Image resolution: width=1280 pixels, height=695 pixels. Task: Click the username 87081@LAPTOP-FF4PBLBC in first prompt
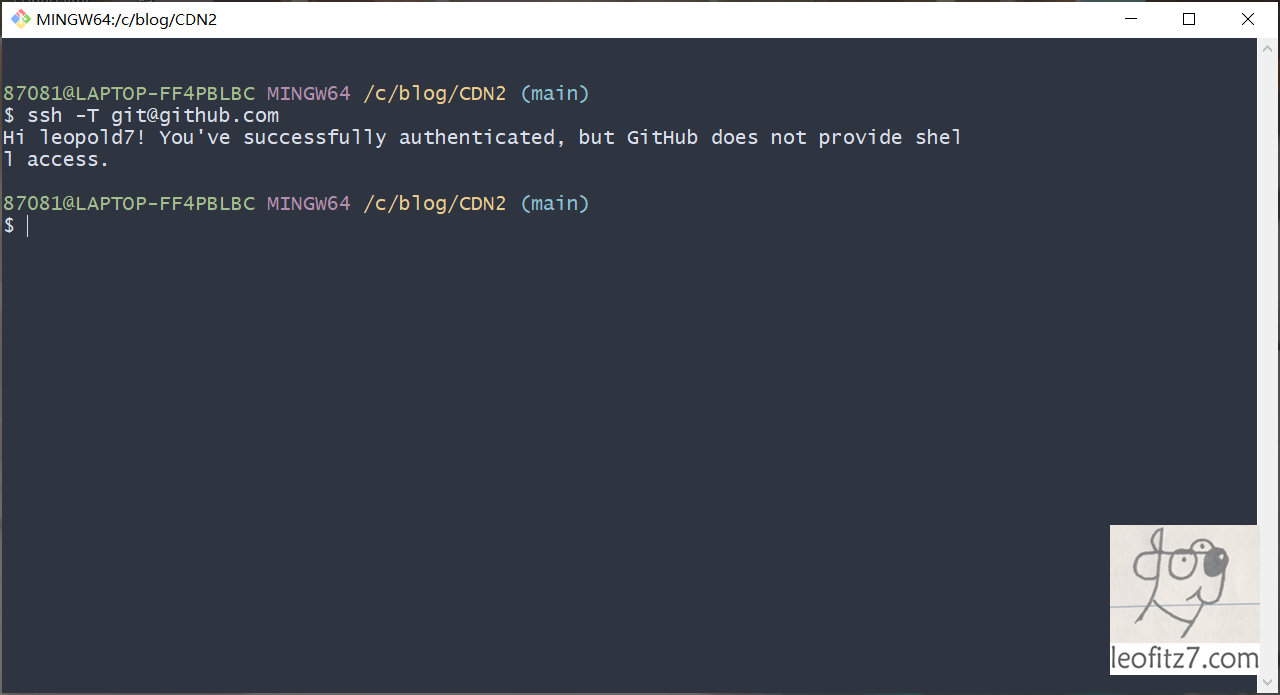[129, 94]
